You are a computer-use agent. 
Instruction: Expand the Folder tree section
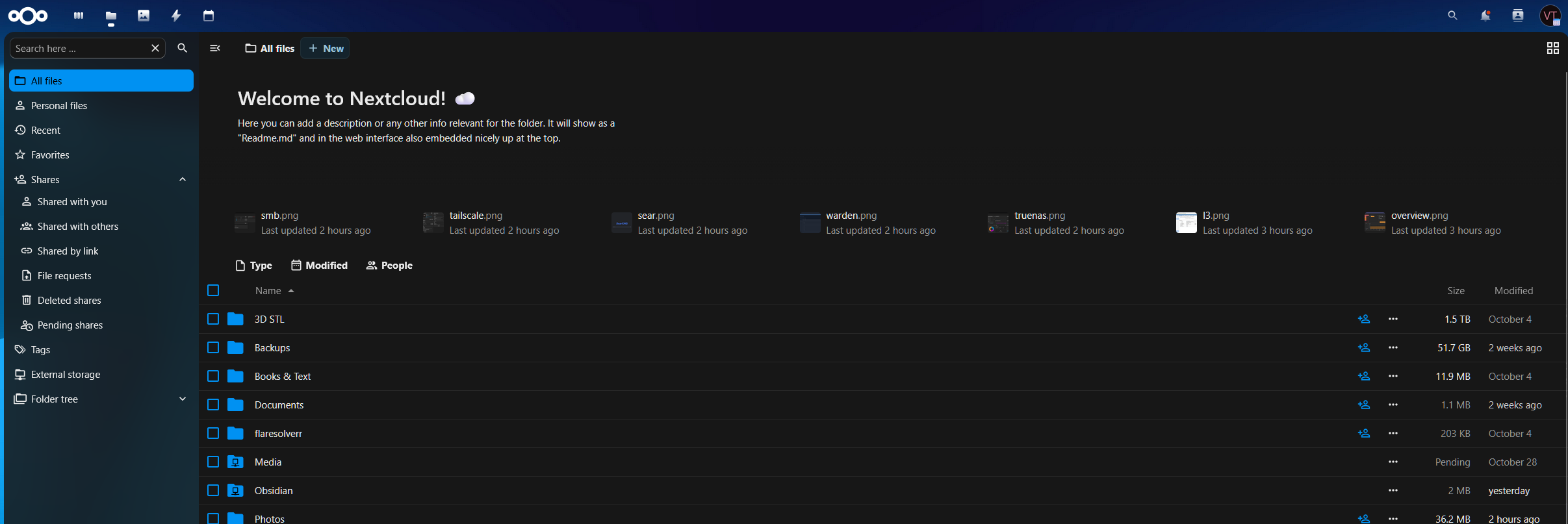[183, 399]
